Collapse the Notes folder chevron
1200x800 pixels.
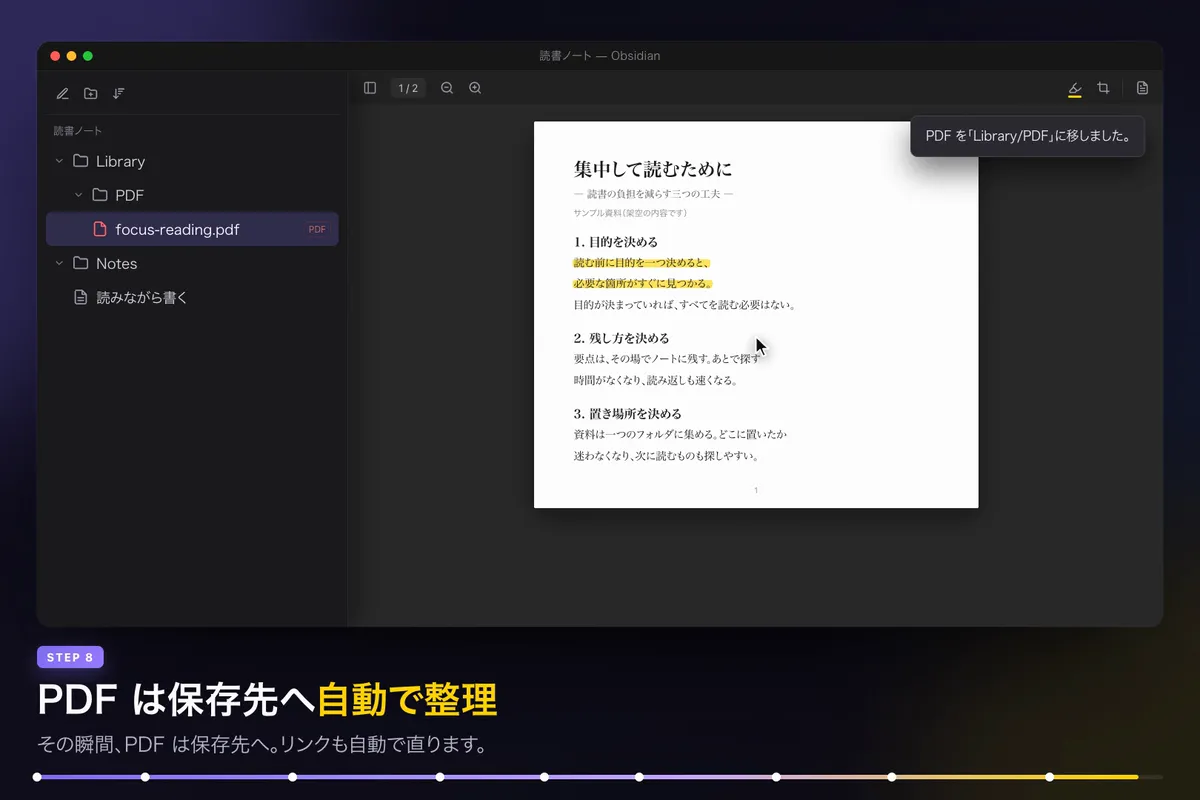tap(59, 263)
